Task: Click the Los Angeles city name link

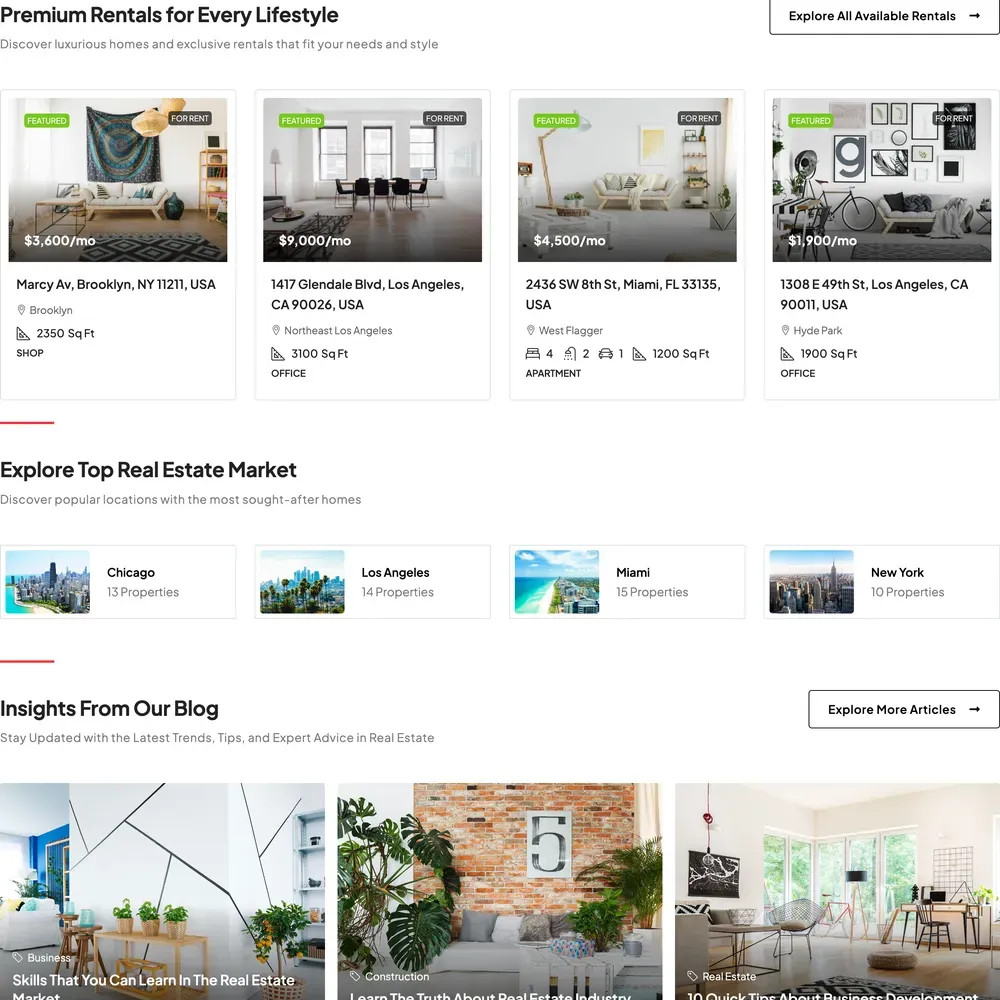Action: 395,573
